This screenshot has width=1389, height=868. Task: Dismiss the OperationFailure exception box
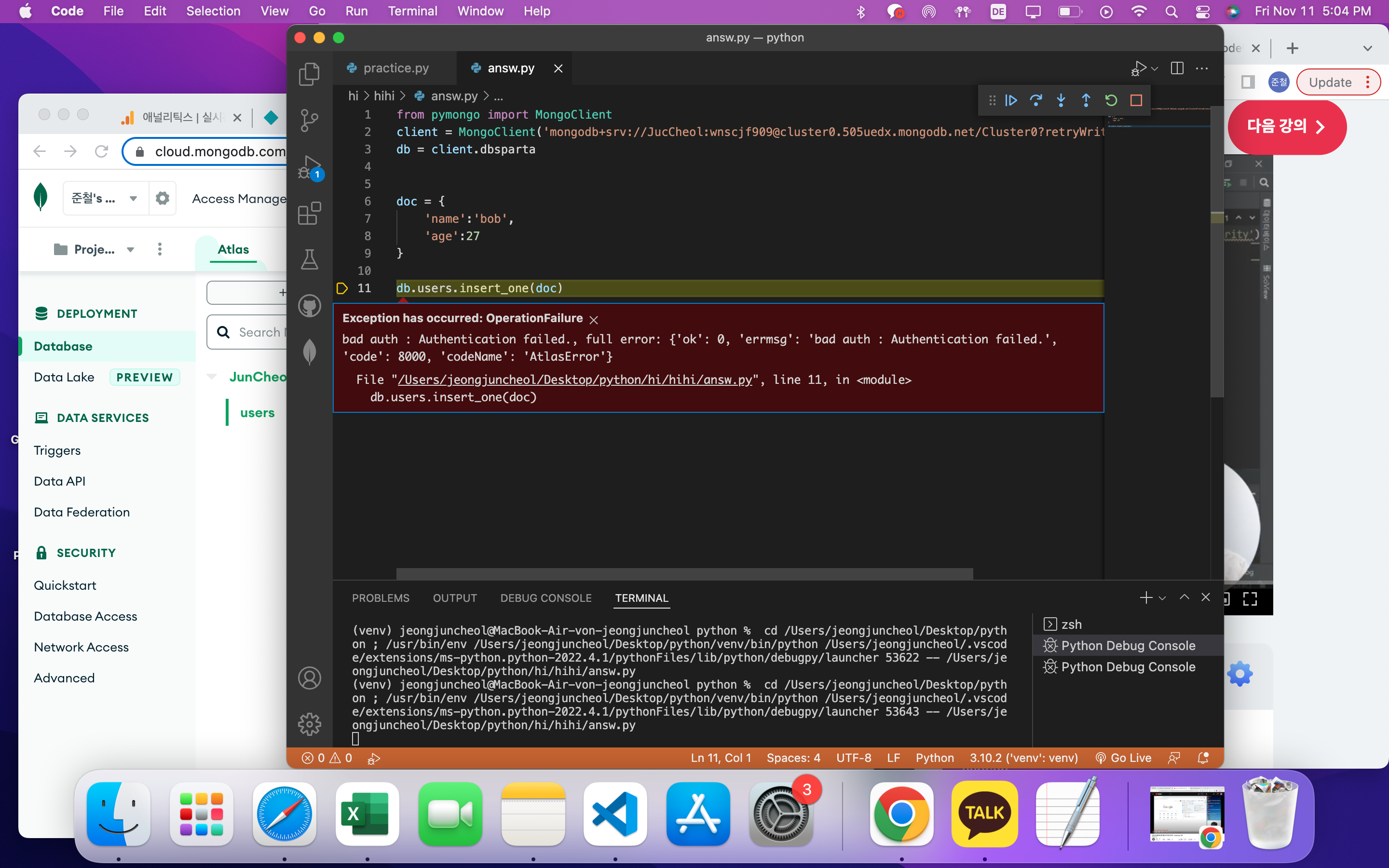click(x=594, y=320)
